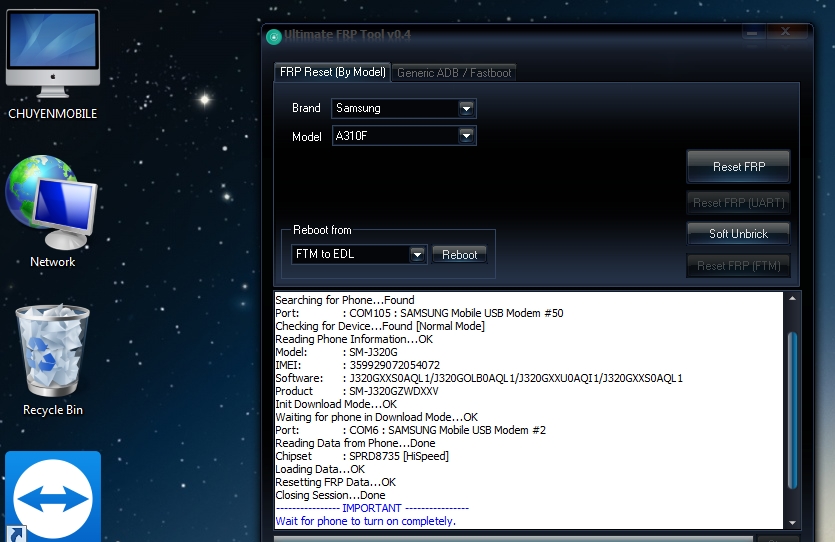Click the Product SM-J320GZWDXXV log line
835x542 pixels.
click(x=357, y=391)
